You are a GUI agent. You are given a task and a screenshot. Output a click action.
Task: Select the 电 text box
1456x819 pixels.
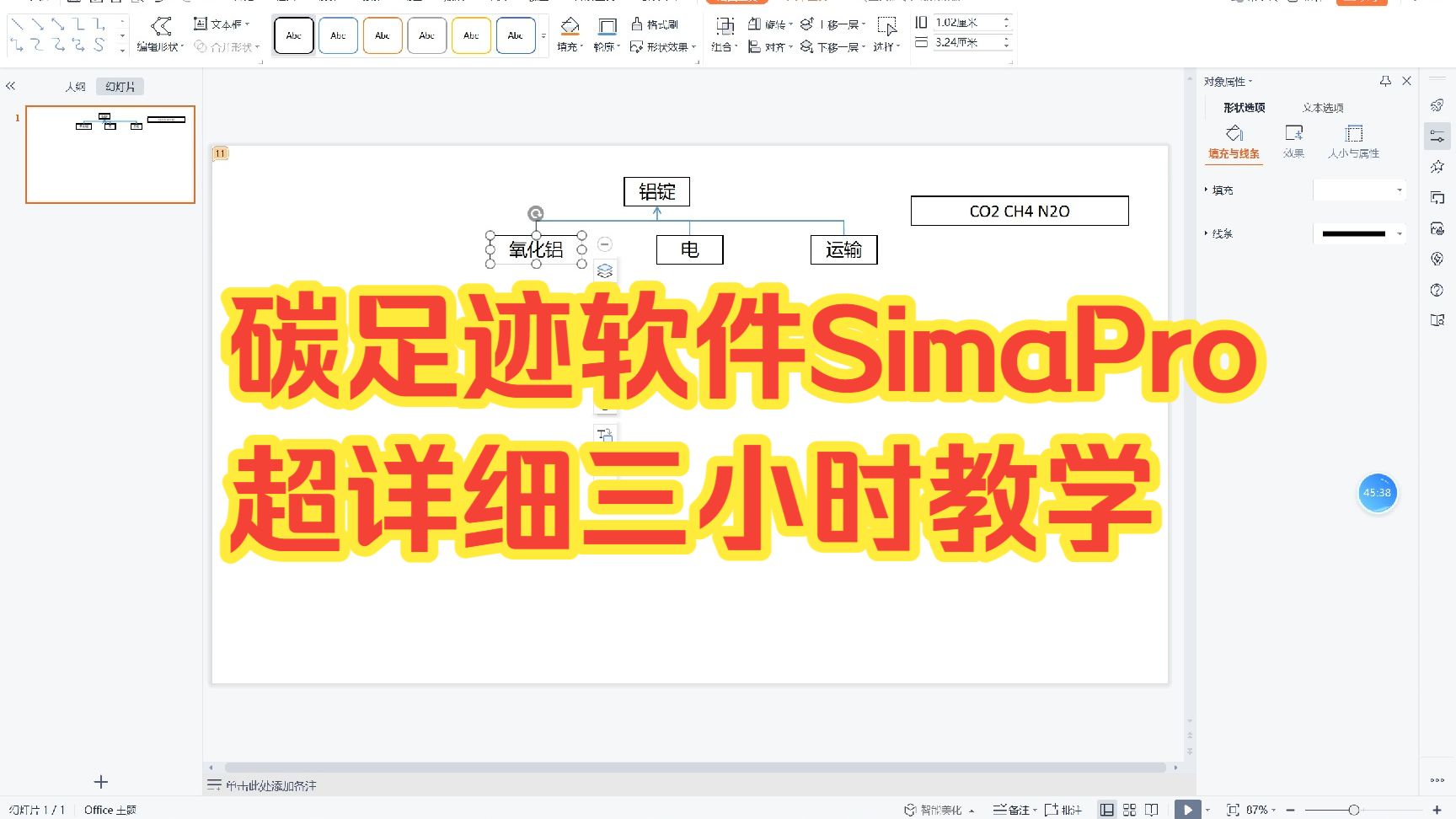click(x=690, y=249)
